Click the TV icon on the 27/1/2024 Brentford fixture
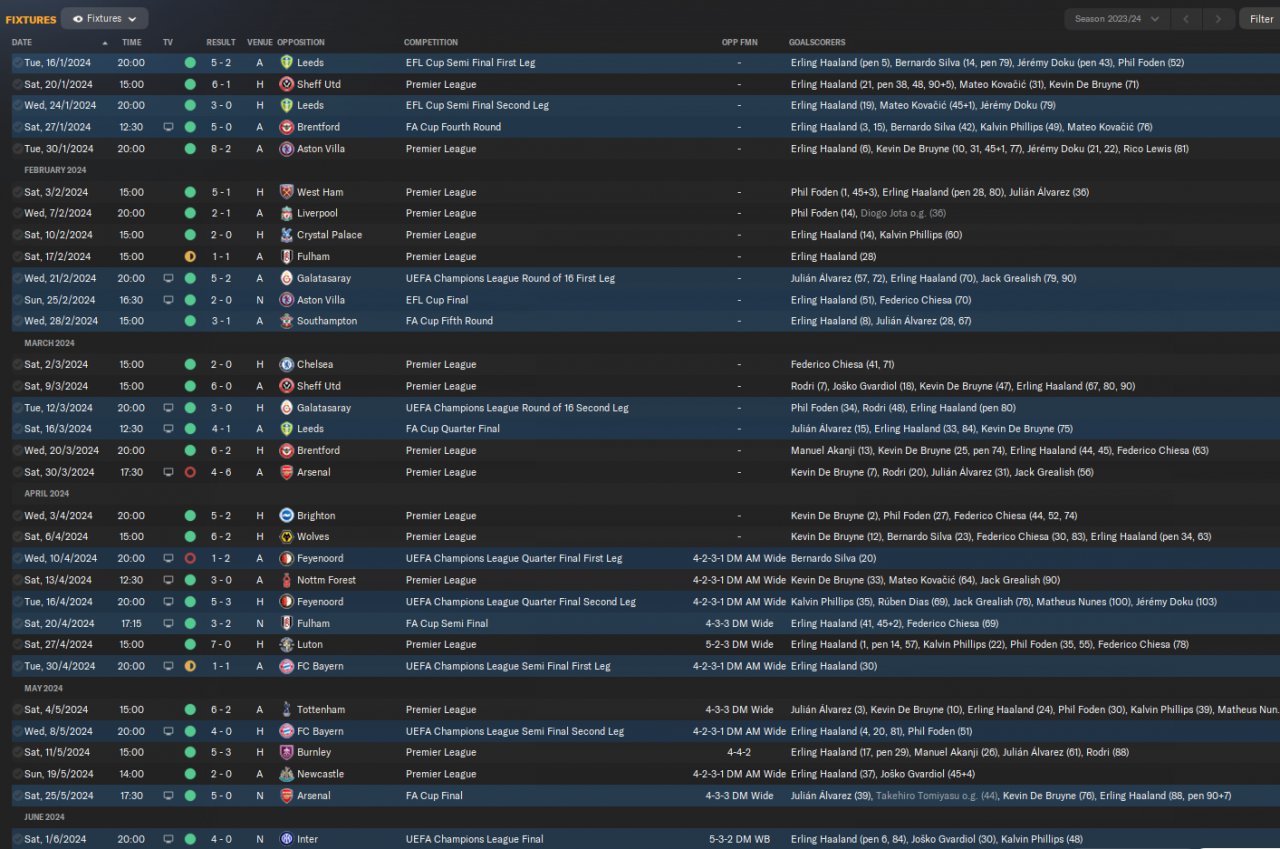The width and height of the screenshot is (1280, 849). coord(168,127)
